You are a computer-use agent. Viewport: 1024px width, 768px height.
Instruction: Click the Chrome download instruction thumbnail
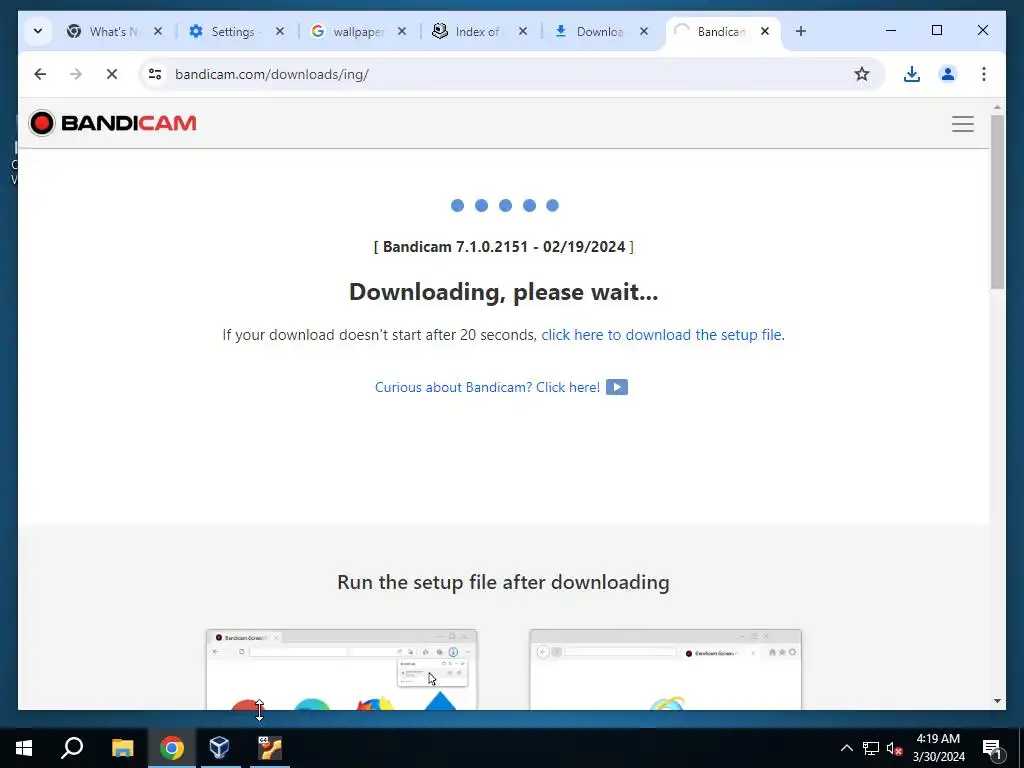point(342,669)
